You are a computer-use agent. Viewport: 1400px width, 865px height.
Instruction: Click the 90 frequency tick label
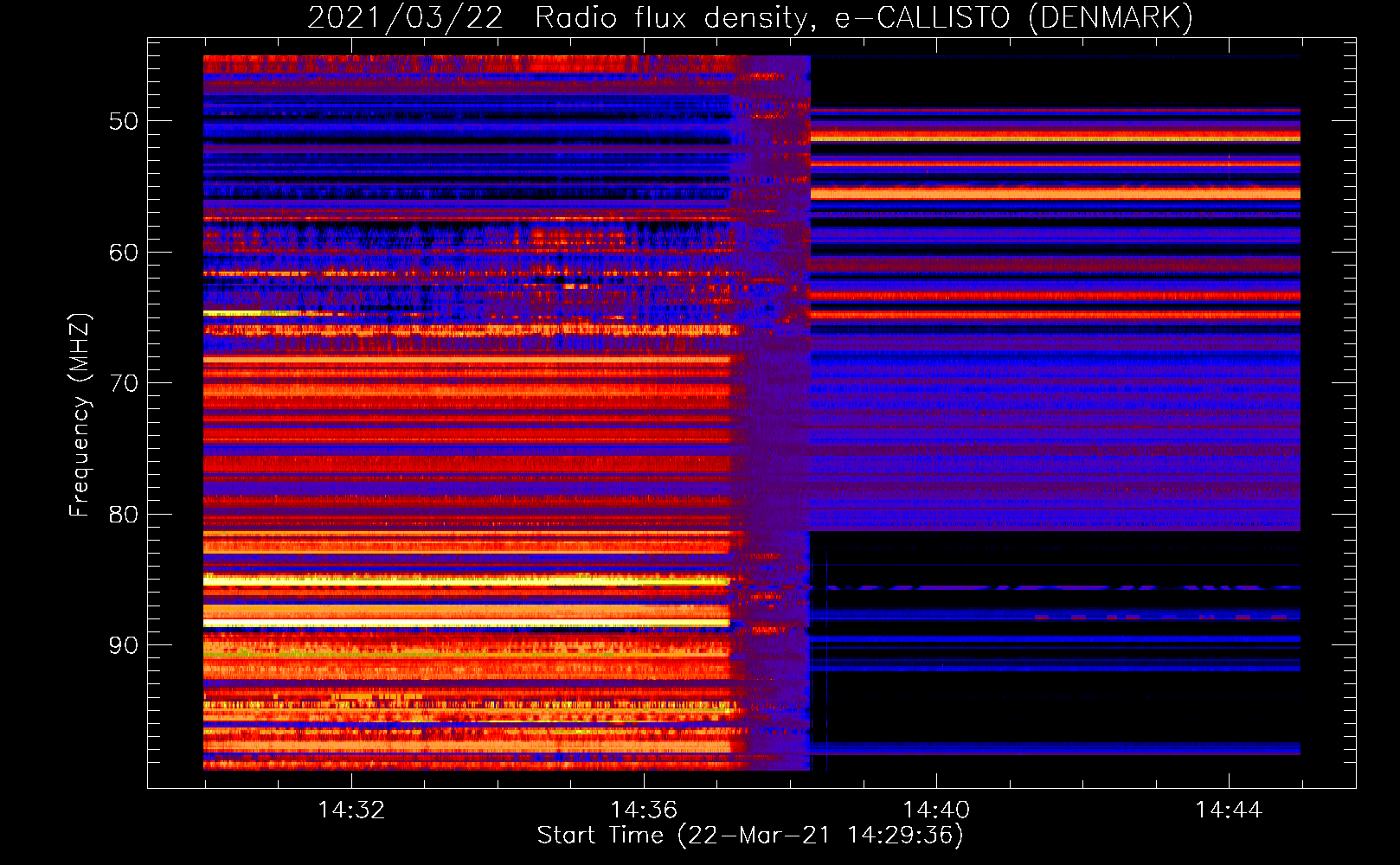tap(124, 646)
